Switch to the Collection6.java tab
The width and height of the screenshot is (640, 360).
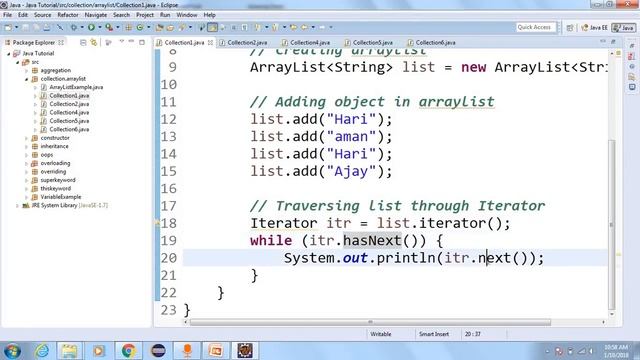pyautogui.click(x=436, y=42)
